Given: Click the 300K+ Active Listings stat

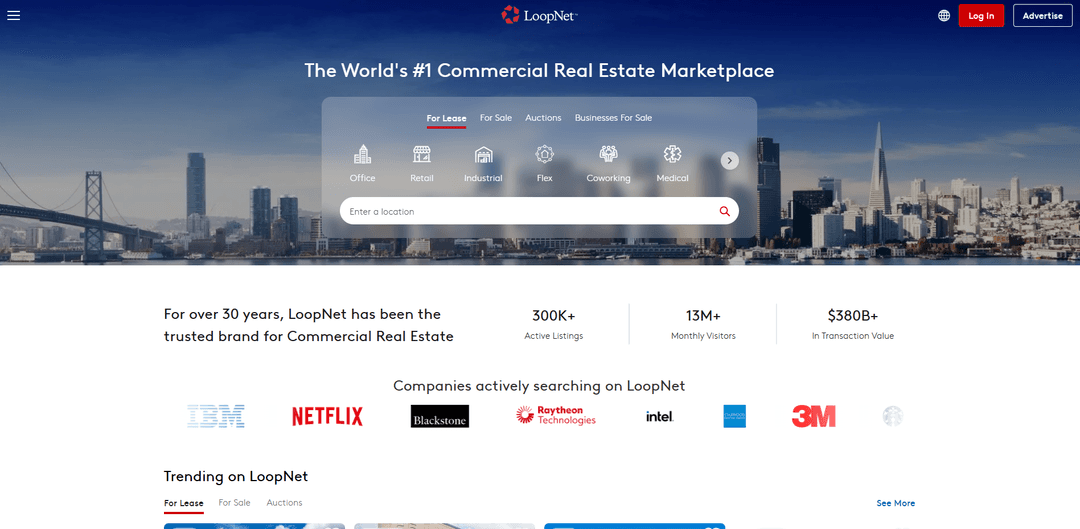Looking at the screenshot, I should pyautogui.click(x=554, y=324).
